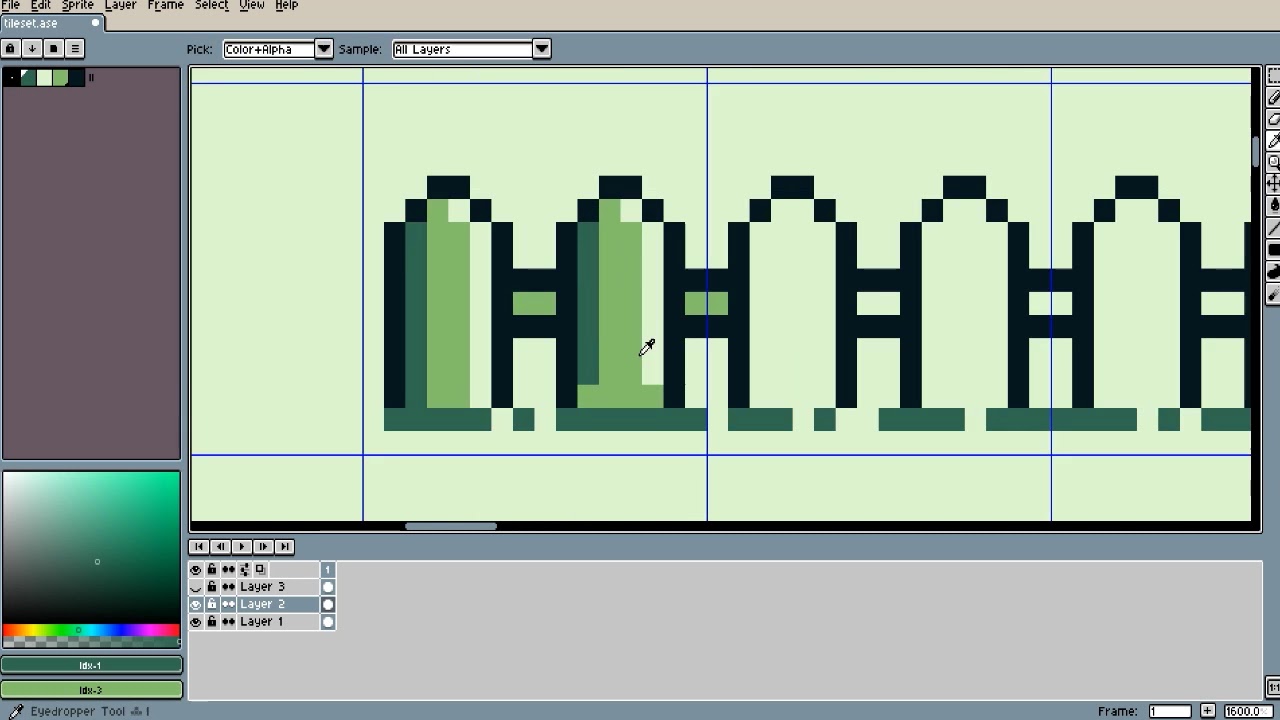Select the Move tool
1280x720 pixels.
pos(1273,184)
